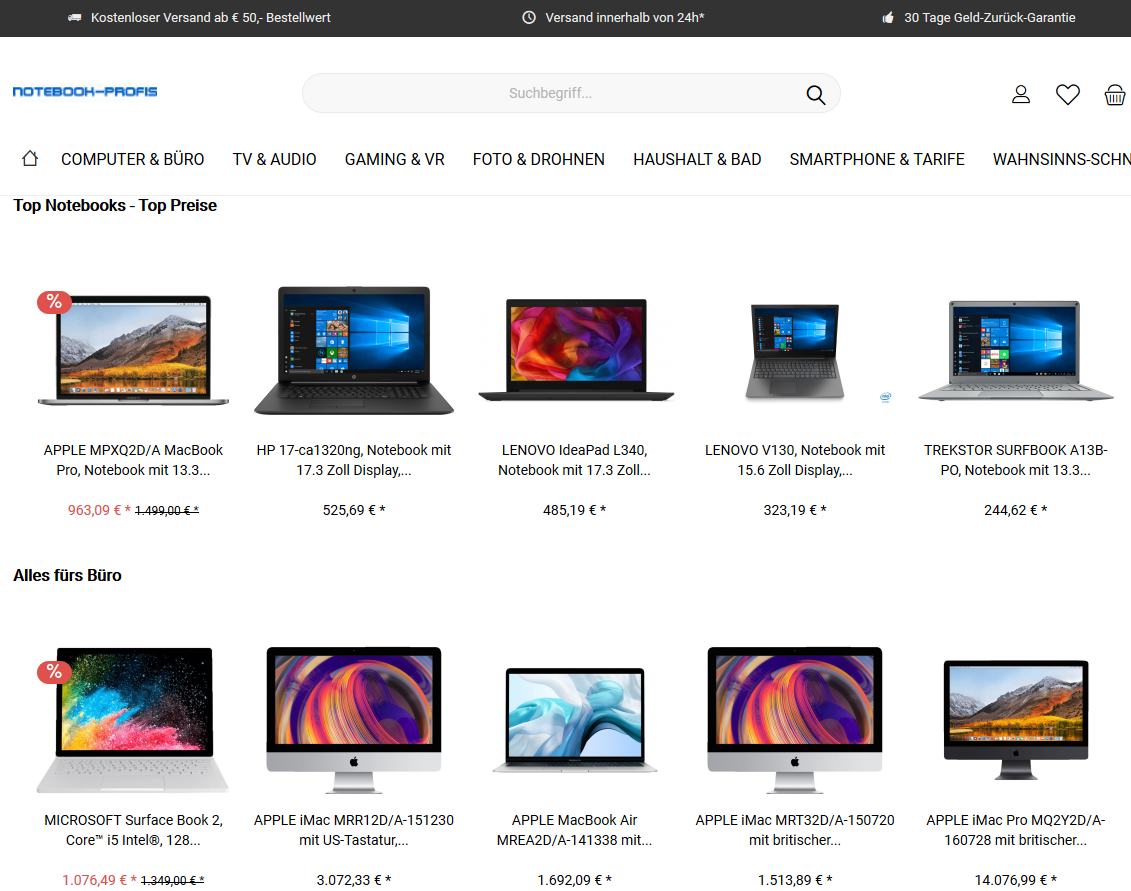The image size is (1131, 891).
Task: Open the shopping basket icon
Action: click(1114, 95)
